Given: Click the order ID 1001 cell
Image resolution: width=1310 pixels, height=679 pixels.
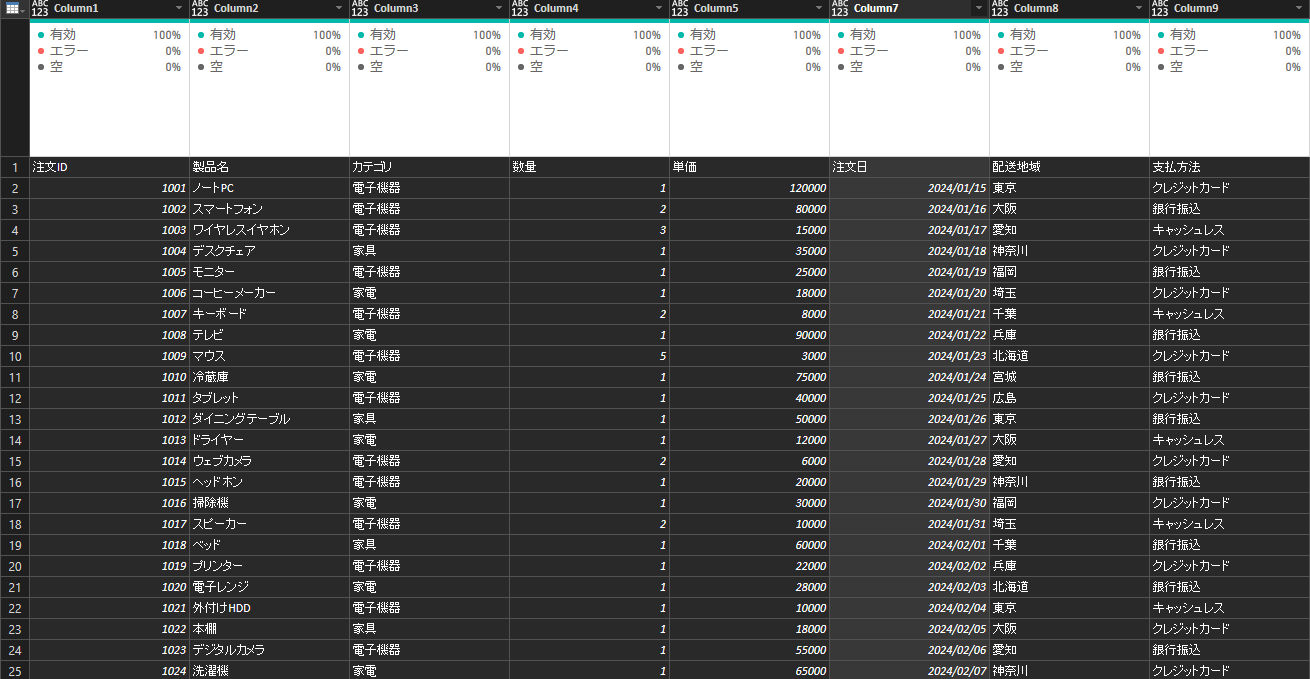Looking at the screenshot, I should click(x=110, y=188).
